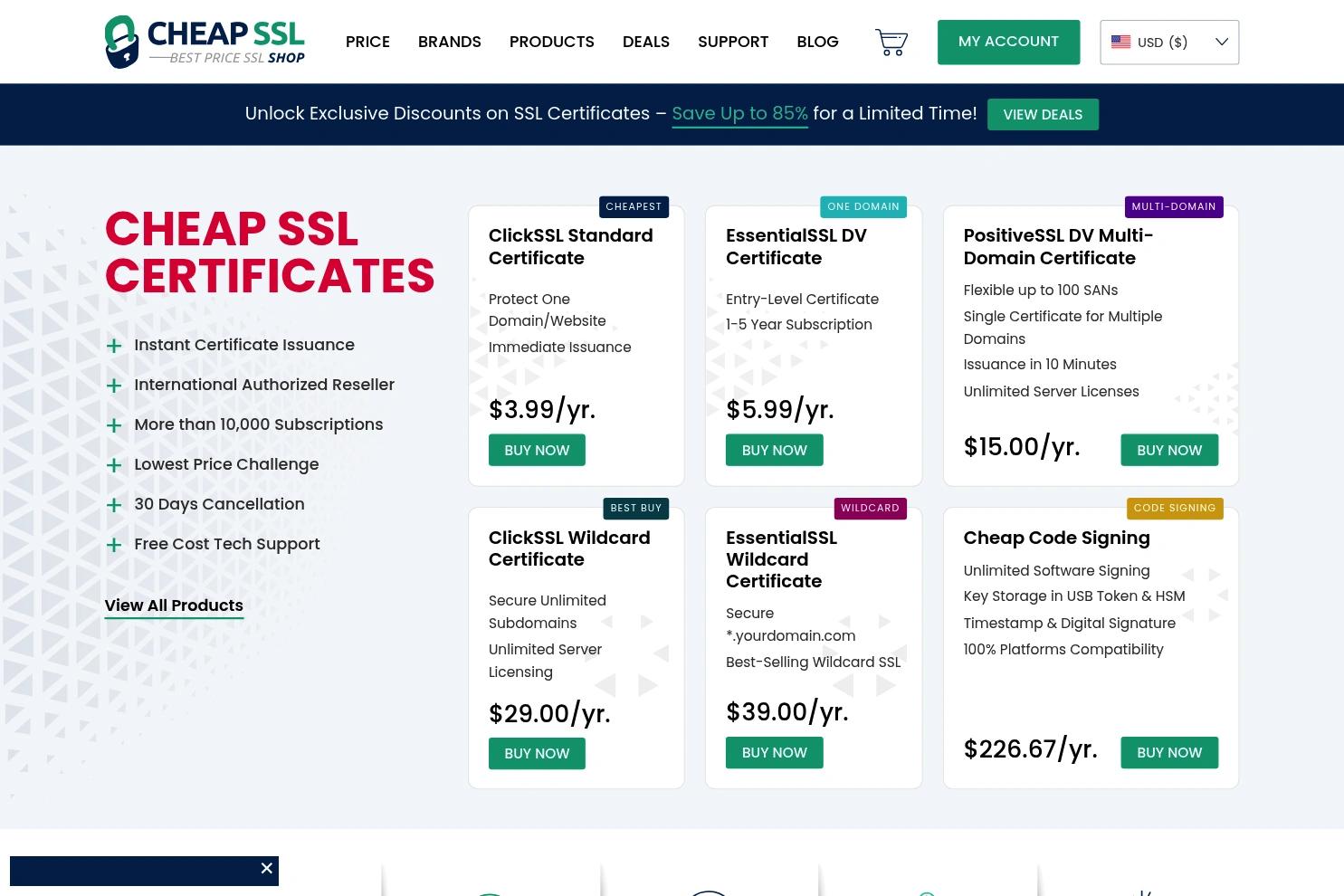1344x896 pixels.
Task: Click the Unlimited Software Signing text
Action: (1056, 571)
